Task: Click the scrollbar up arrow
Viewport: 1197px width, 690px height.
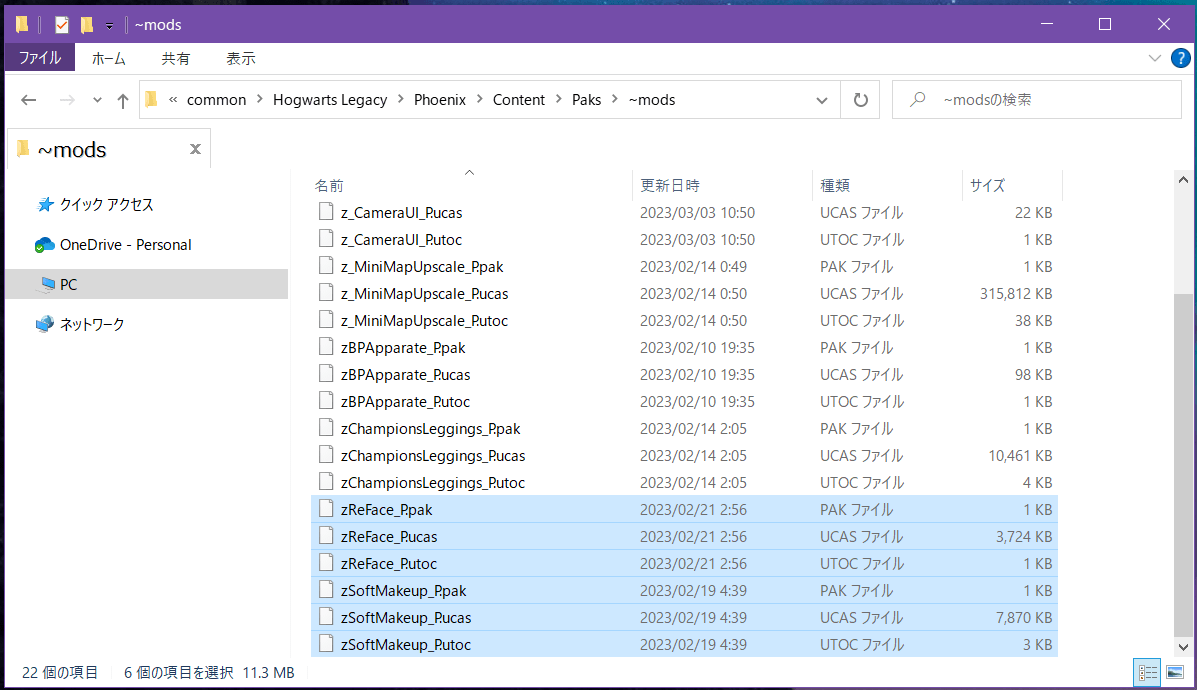Action: pyautogui.click(x=1182, y=180)
